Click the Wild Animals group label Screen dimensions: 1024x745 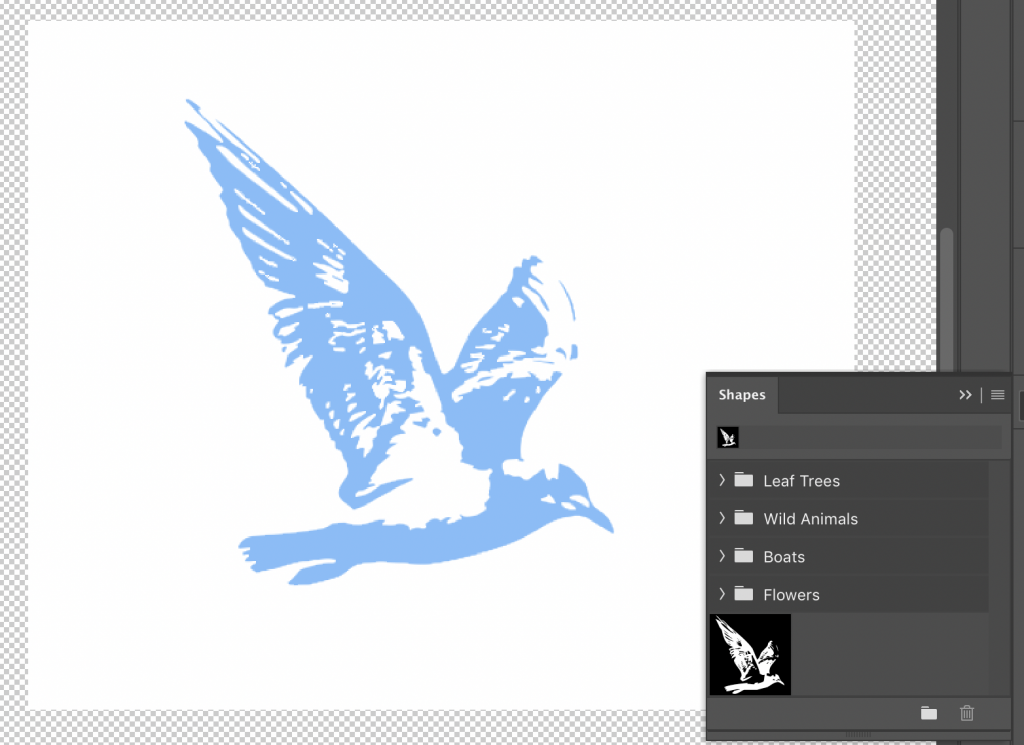810,519
